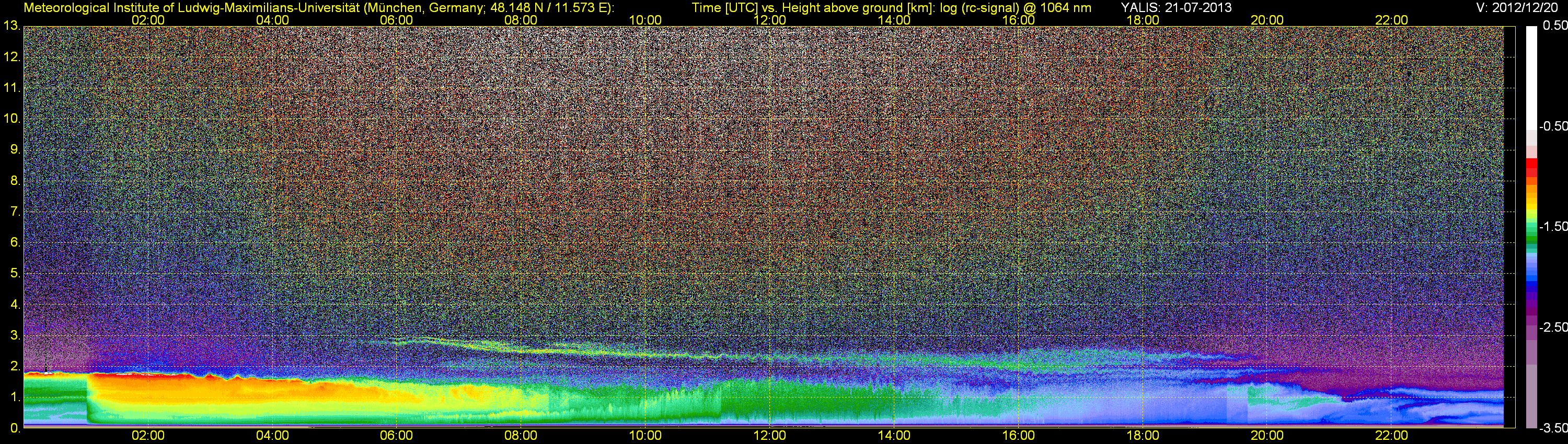Choose the '1.' height axis label

pos(15,397)
